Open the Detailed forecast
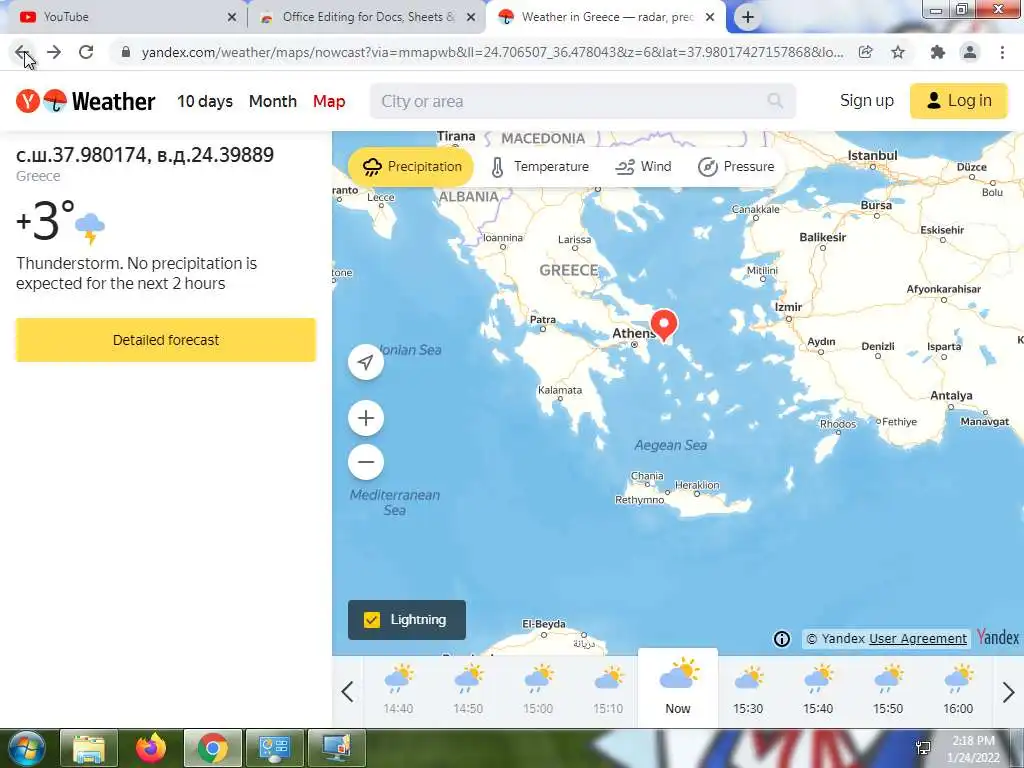1024x768 pixels. pyautogui.click(x=166, y=340)
